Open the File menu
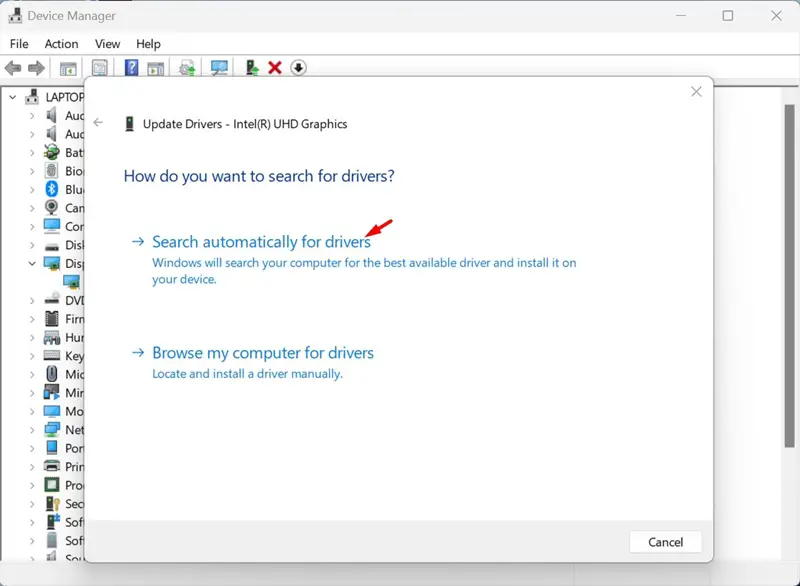The height and width of the screenshot is (586, 800). 19,44
